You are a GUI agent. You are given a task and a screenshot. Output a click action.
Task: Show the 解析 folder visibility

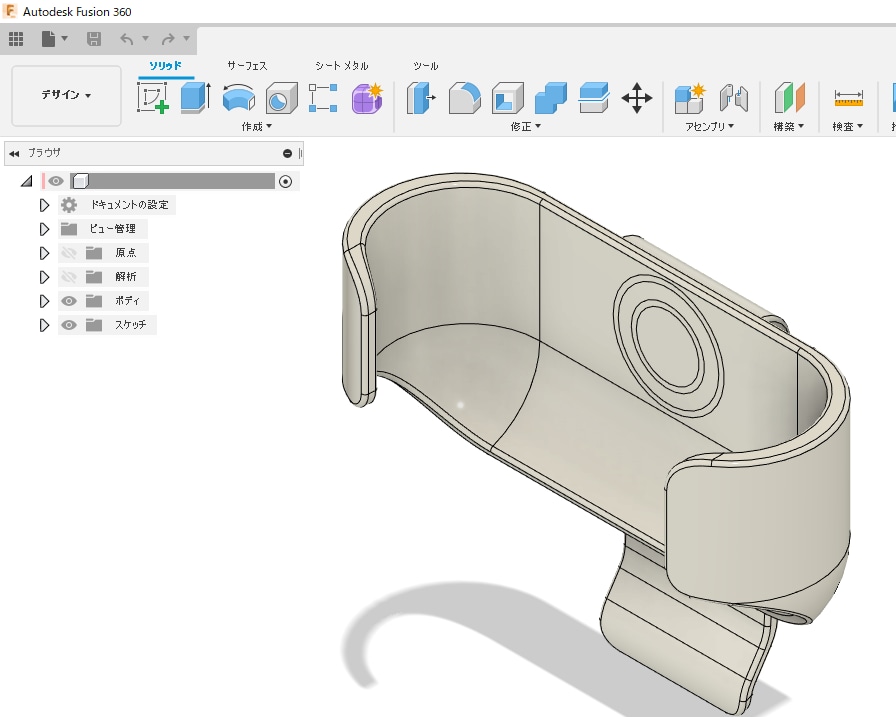coord(69,277)
